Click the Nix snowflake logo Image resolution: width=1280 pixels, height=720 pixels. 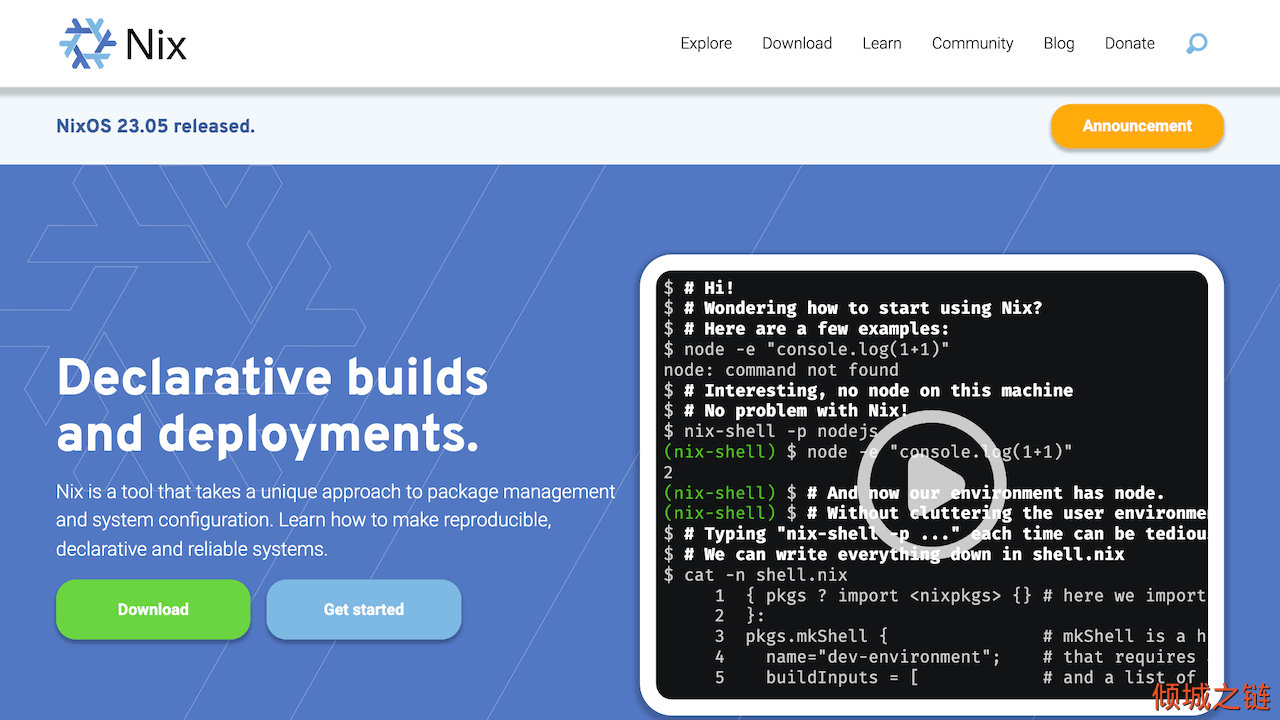click(x=88, y=43)
